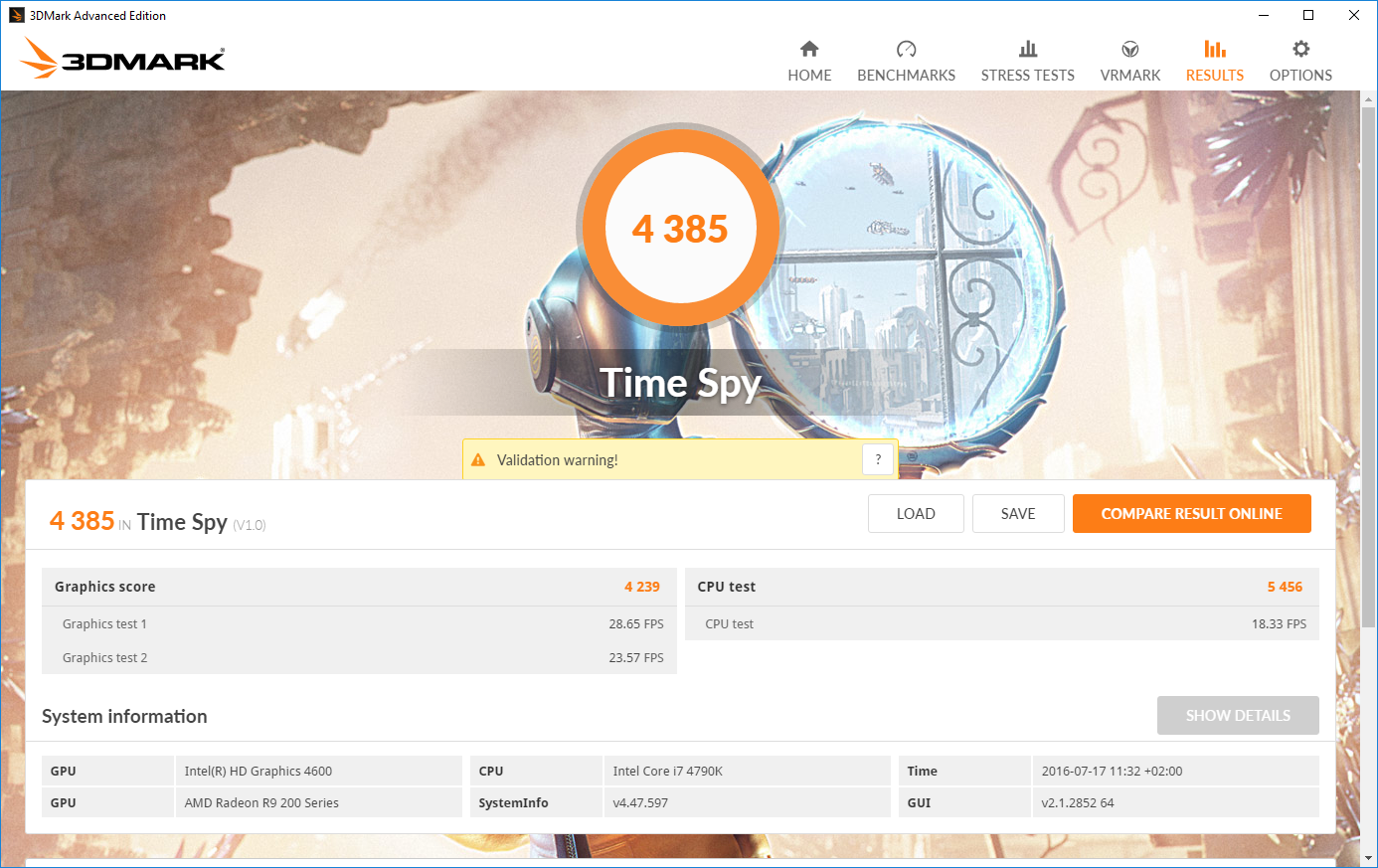Viewport: 1378px width, 868px height.
Task: Click Graphics test 2 row label
Action: (x=104, y=658)
